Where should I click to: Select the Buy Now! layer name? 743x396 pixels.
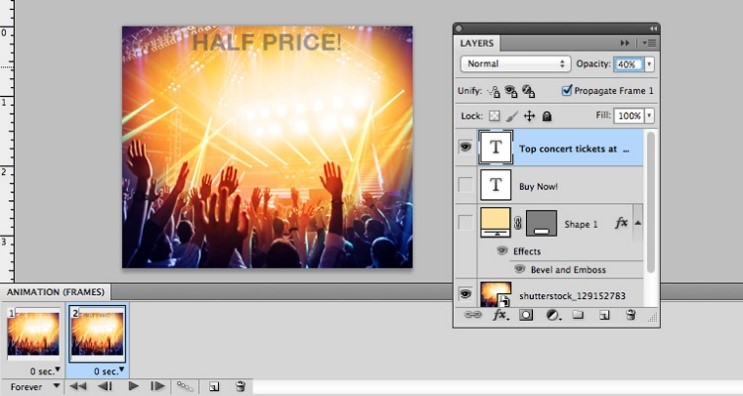[538, 187]
